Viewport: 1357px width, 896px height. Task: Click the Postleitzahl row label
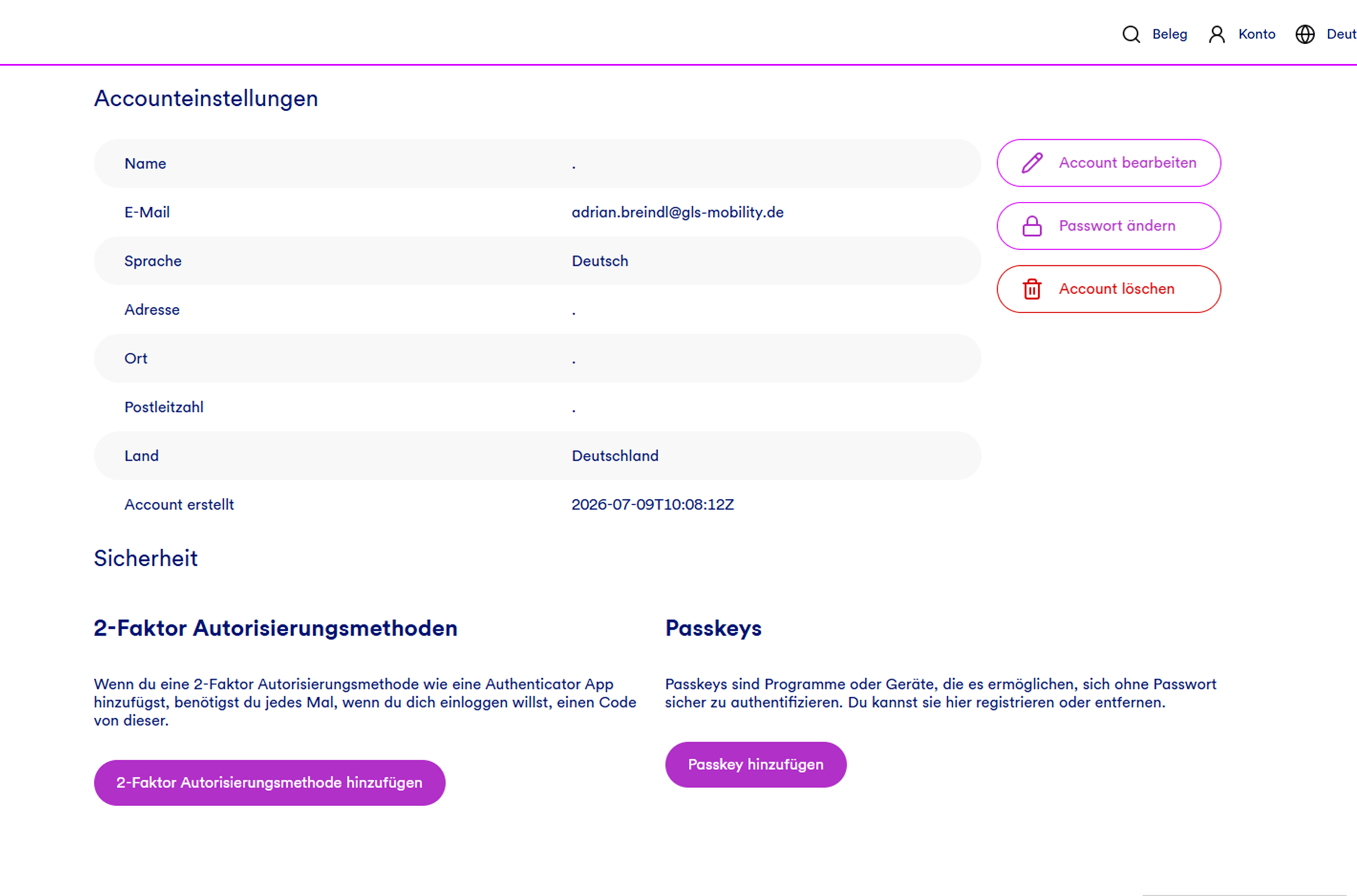click(x=164, y=407)
